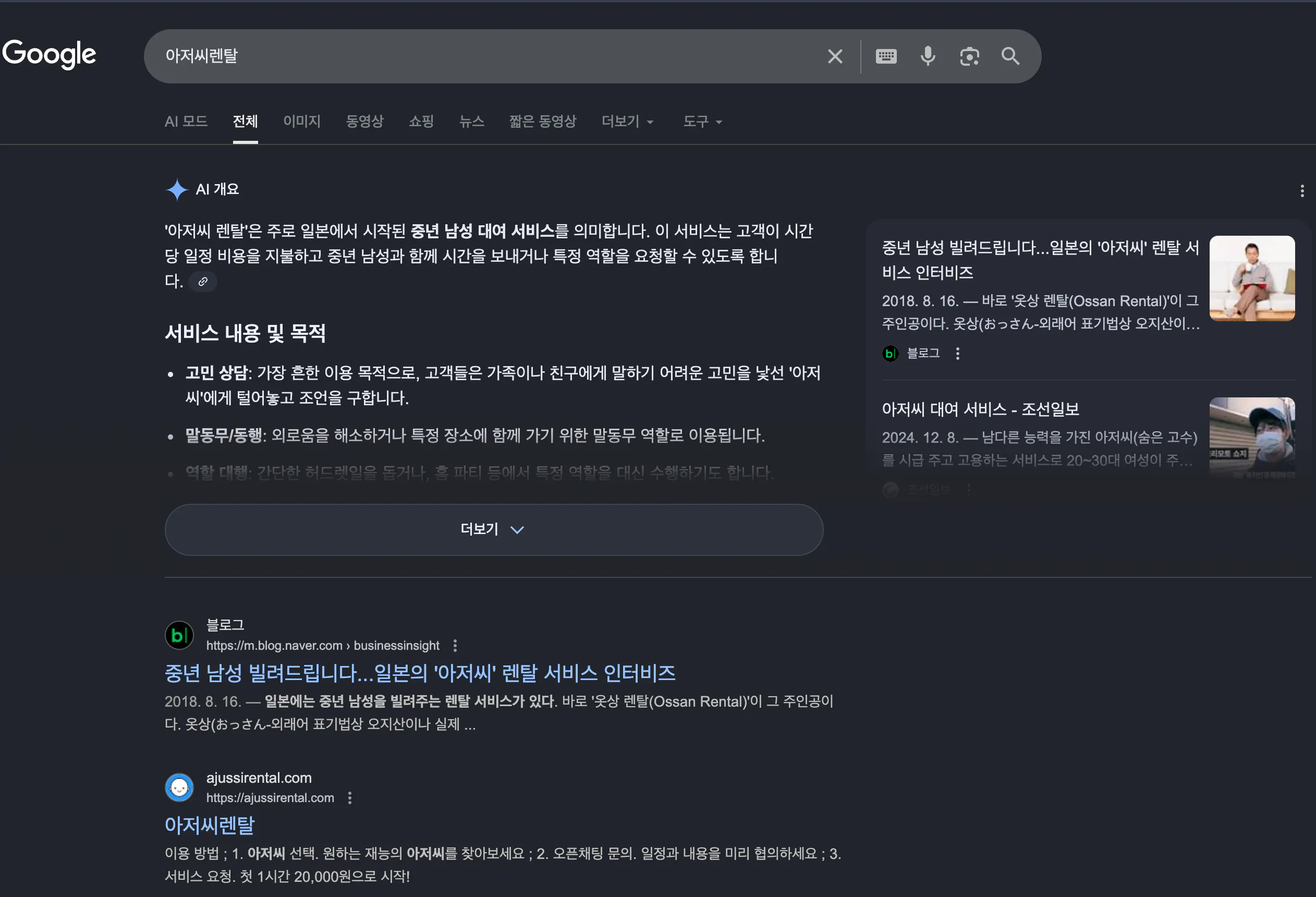Expand AI overview with 더보기 button
Viewport: 1316px width, 897px height.
tap(493, 529)
